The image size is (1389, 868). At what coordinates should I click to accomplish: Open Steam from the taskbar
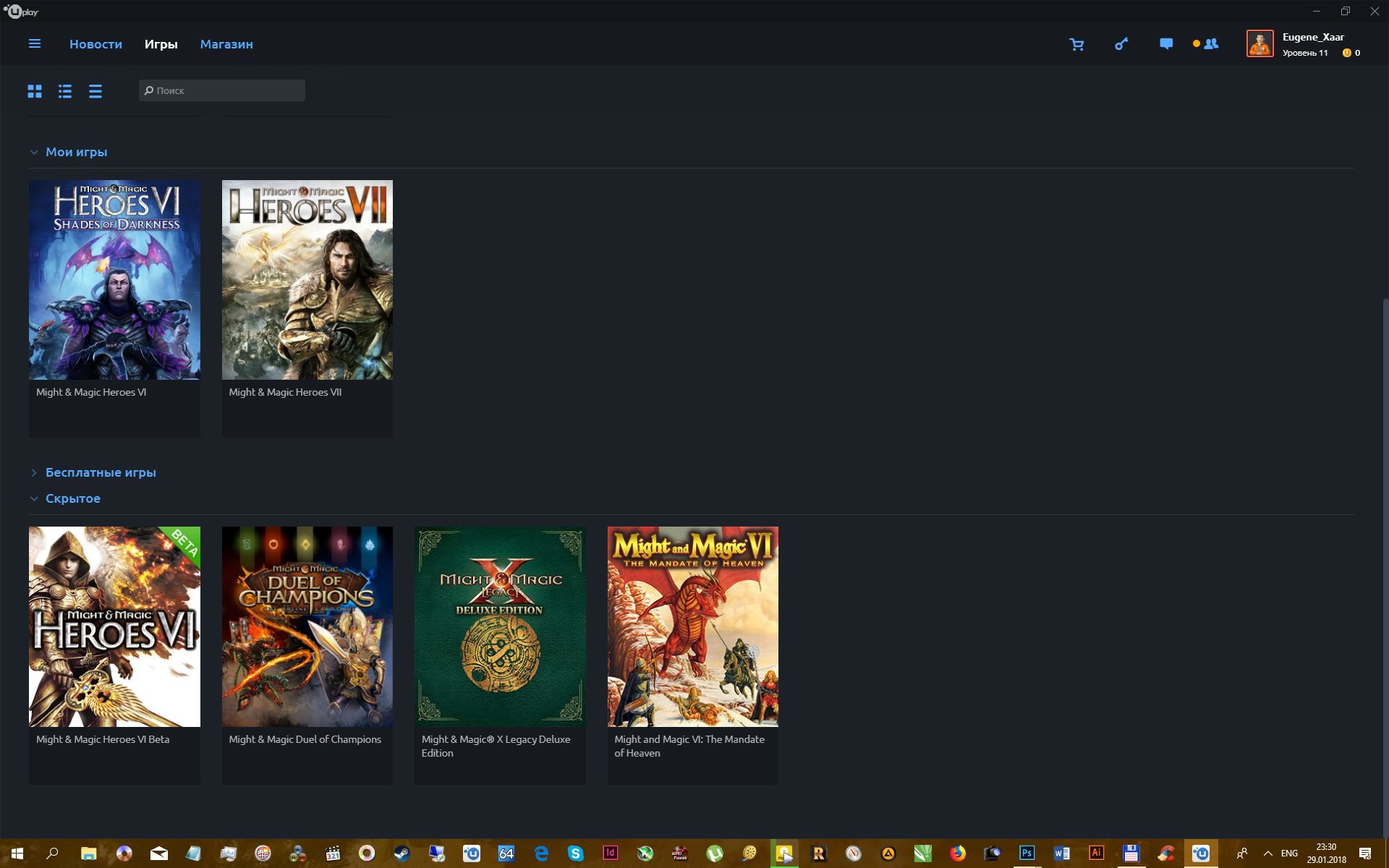[402, 854]
